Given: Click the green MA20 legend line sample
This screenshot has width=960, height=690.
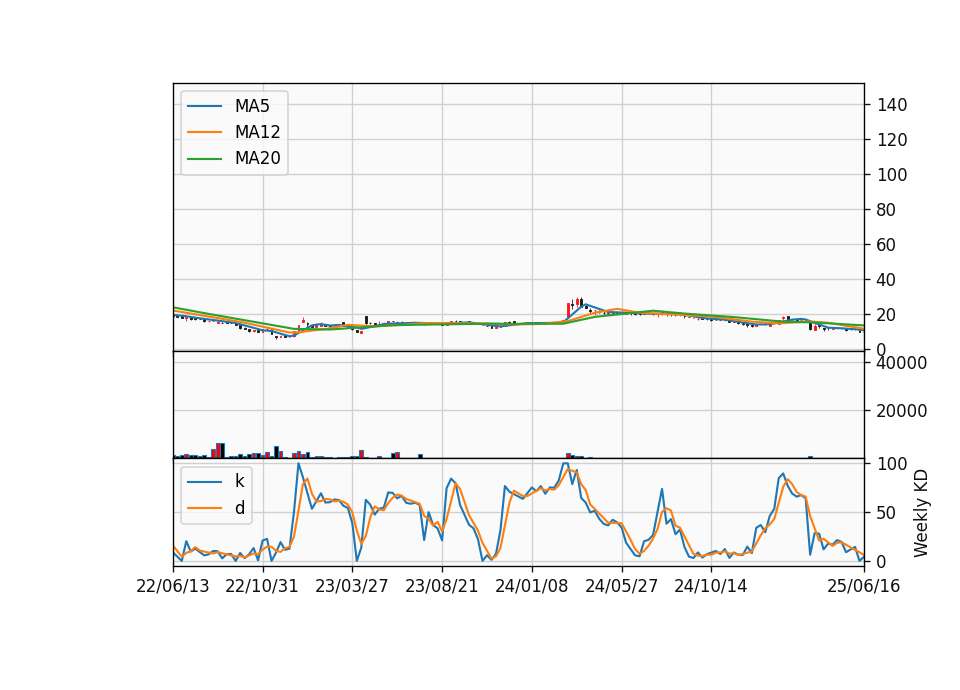Looking at the screenshot, I should tap(204, 158).
